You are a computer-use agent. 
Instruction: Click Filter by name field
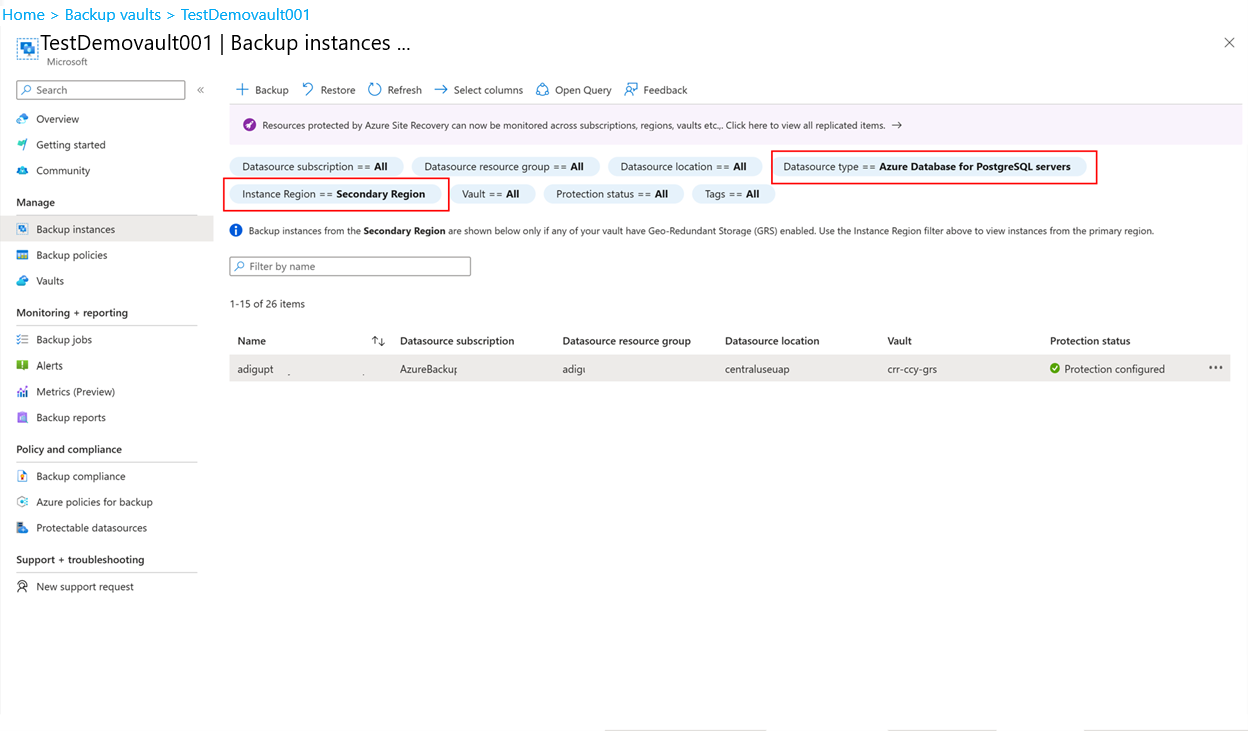tap(350, 267)
